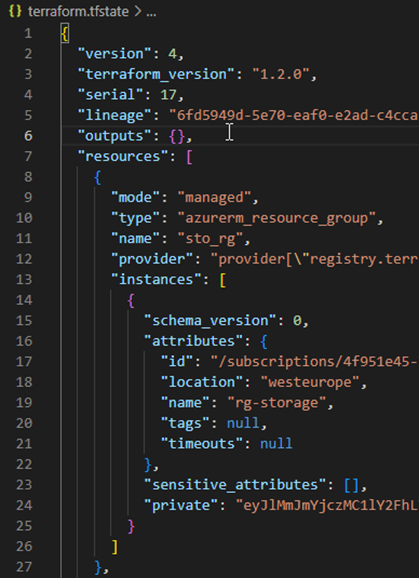This screenshot has width=419, height=578.
Task: Click line number 16 in the gutter
Action: coord(24,341)
